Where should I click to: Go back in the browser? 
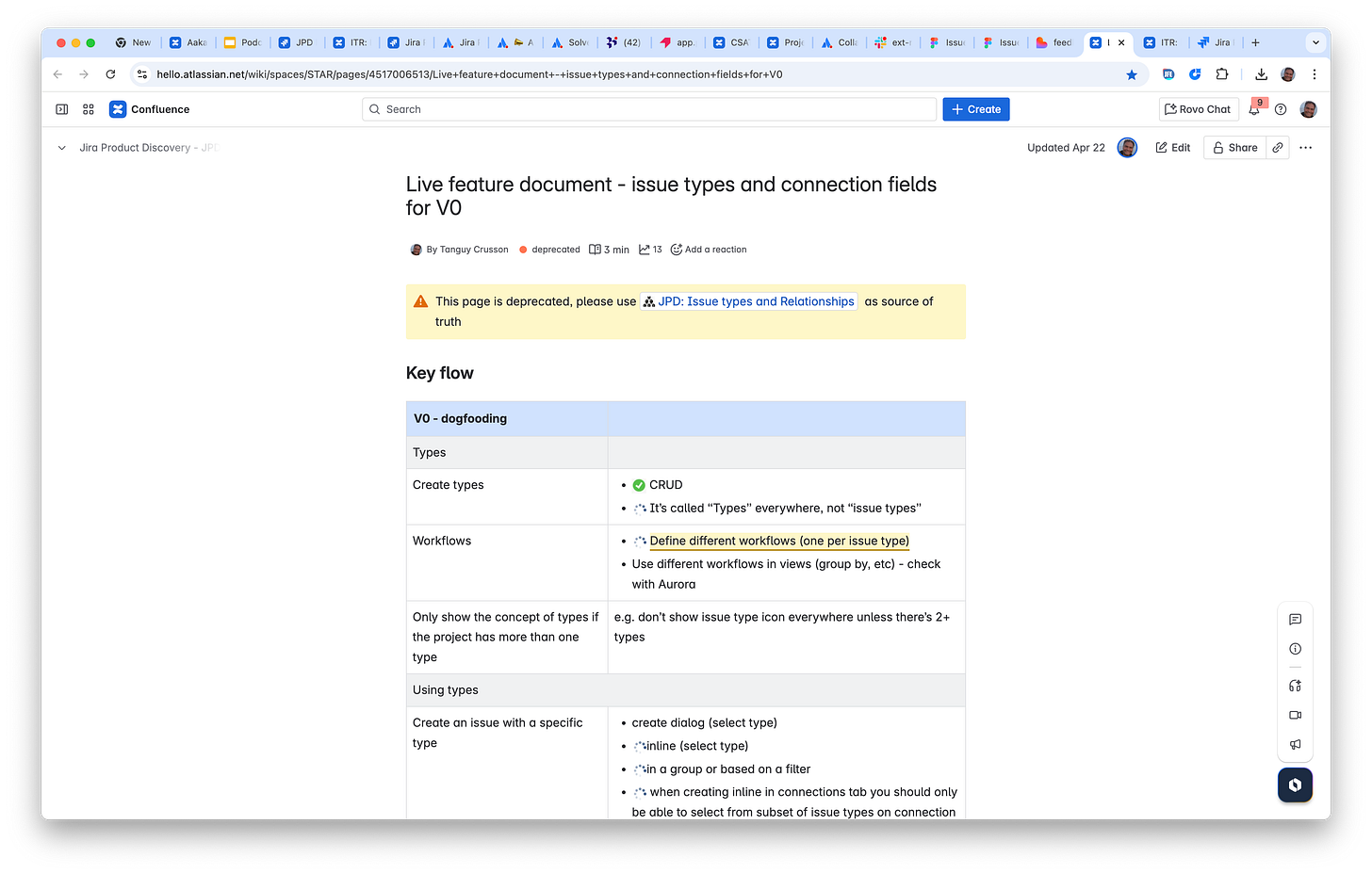(x=57, y=74)
